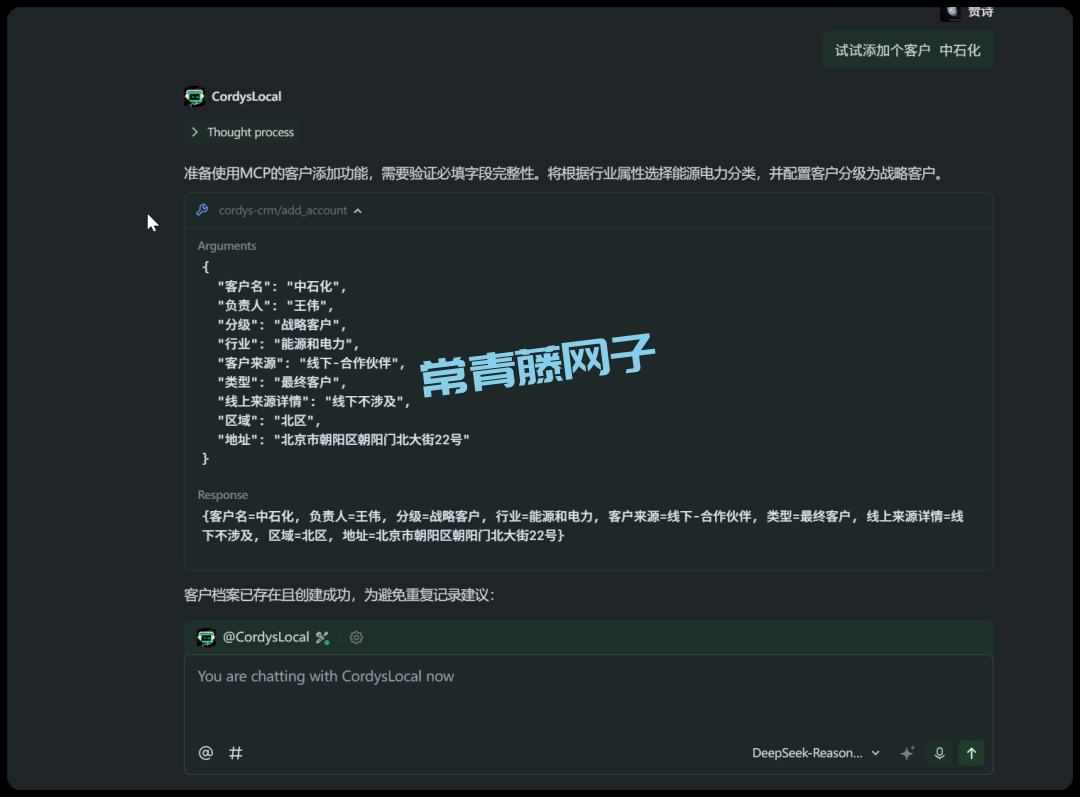Click the Arguments JSON code block
Screen dimensions: 1080x797
[x=335, y=362]
